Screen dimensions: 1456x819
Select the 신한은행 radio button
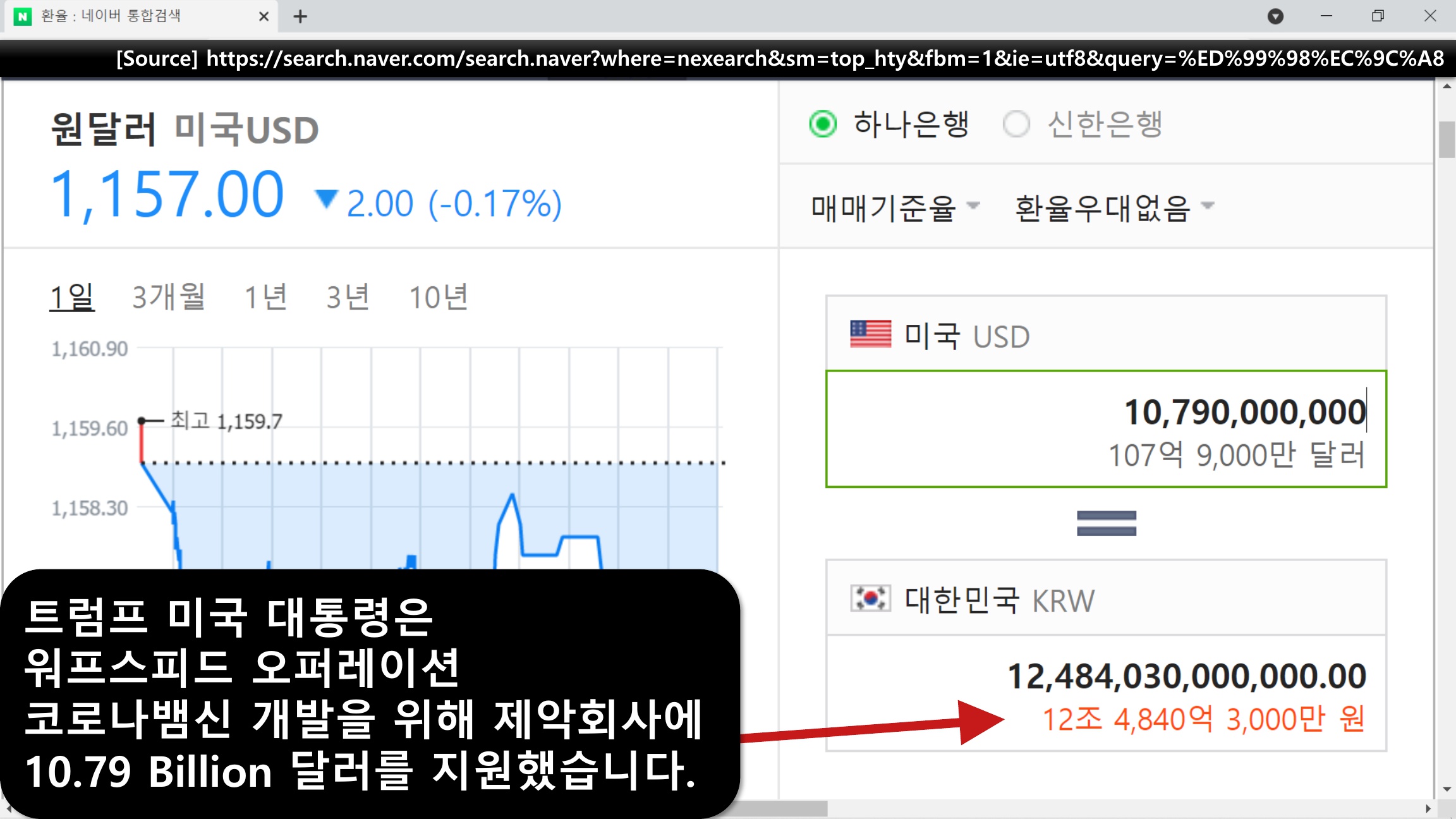[x=1016, y=124]
